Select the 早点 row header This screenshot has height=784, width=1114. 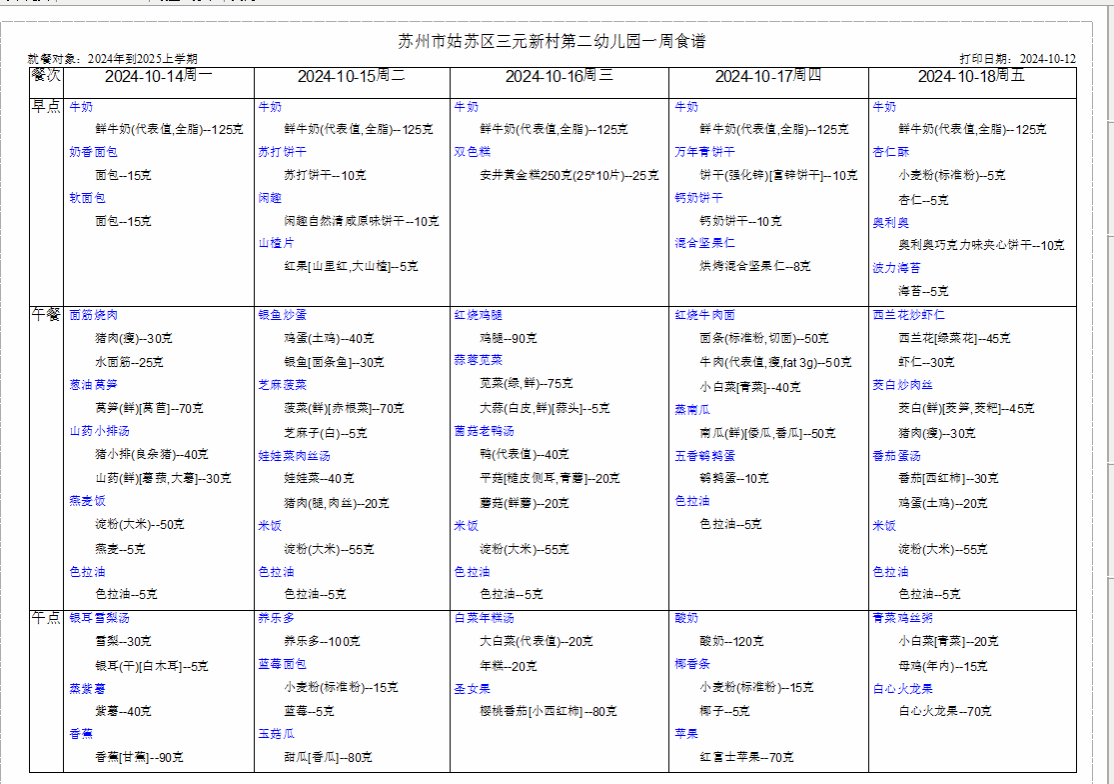point(46,106)
